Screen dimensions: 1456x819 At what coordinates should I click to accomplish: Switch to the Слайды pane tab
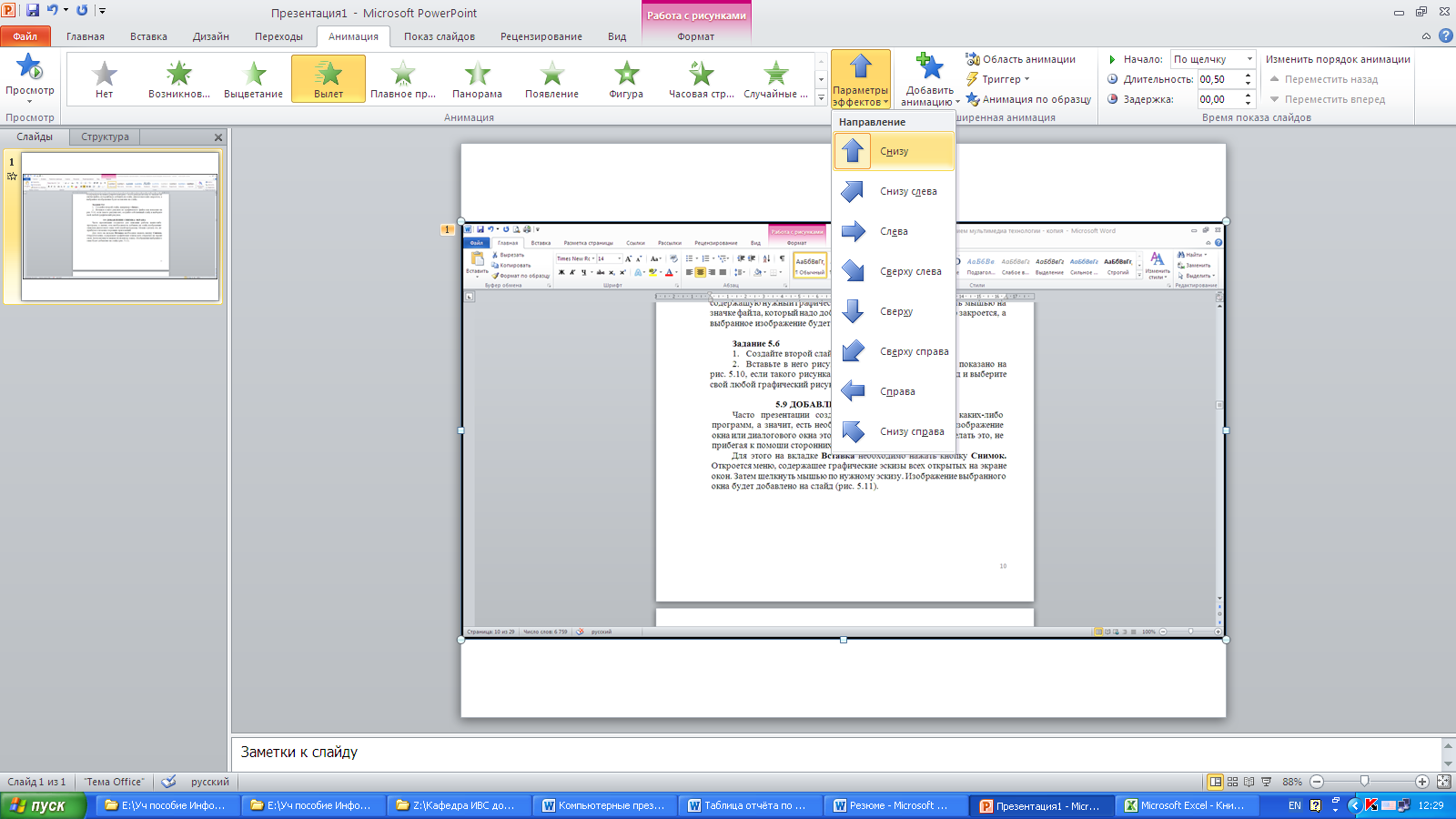tap(35, 136)
